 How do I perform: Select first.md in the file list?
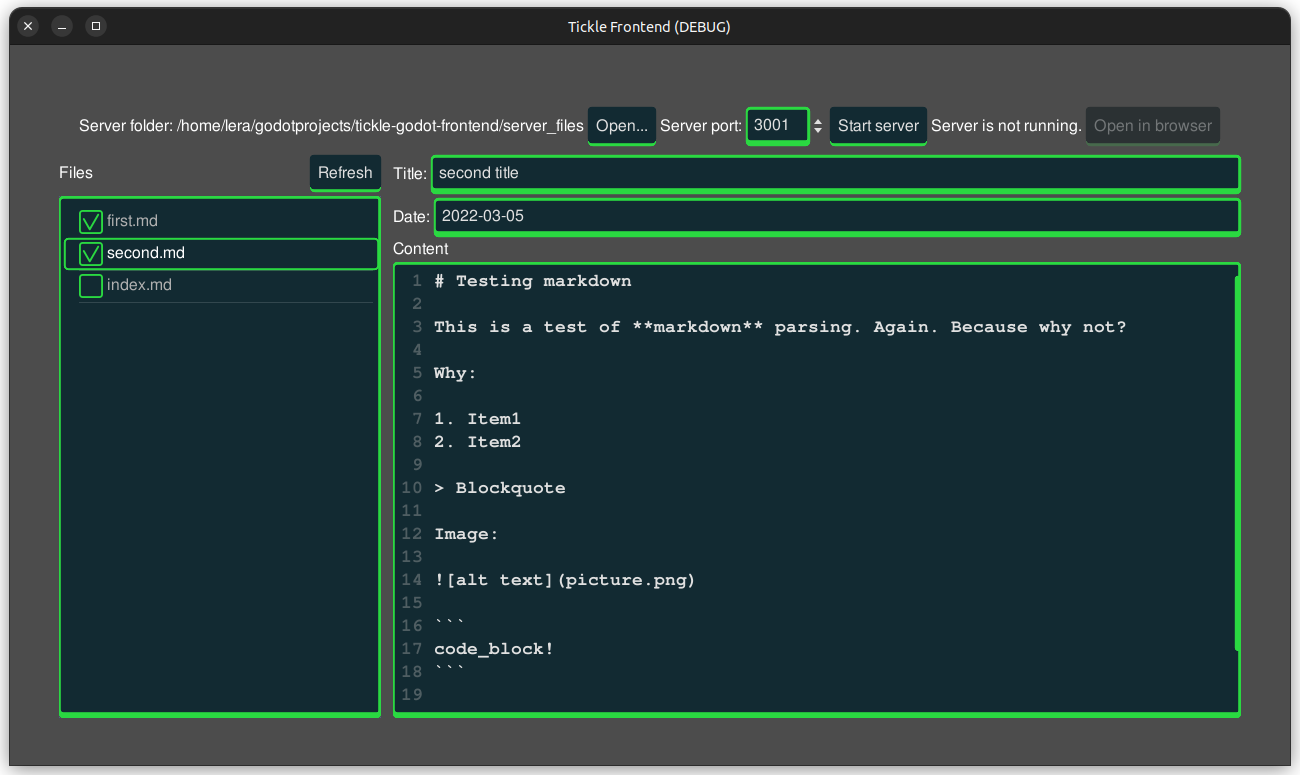coord(132,221)
